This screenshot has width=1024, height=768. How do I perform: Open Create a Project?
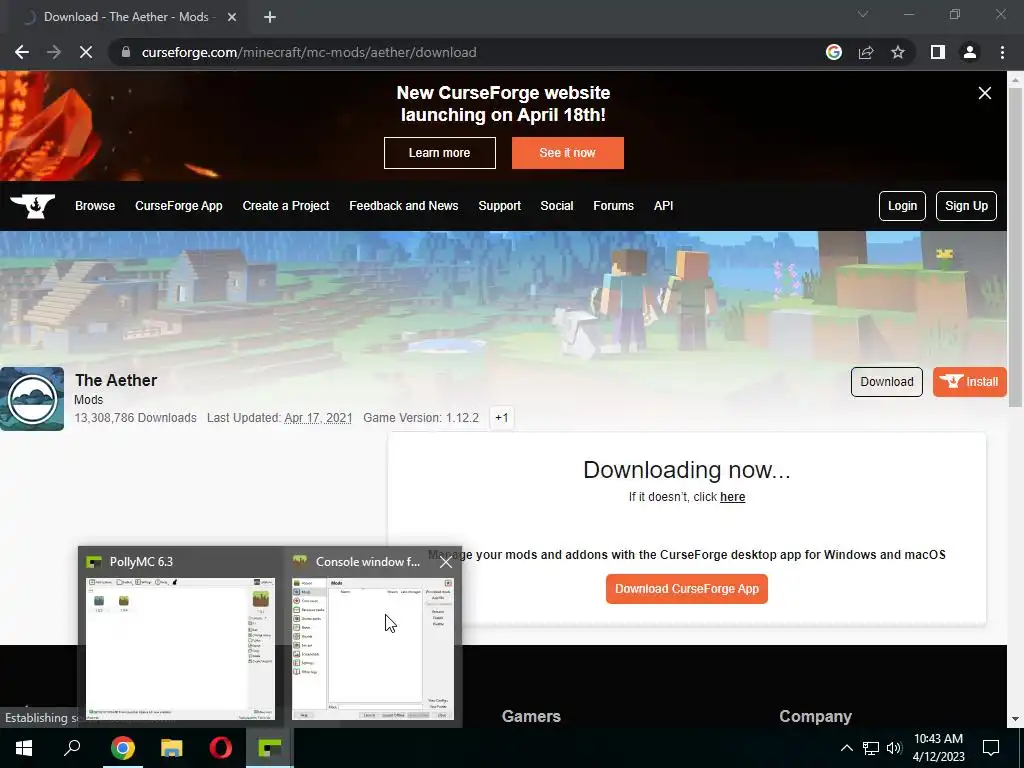pyautogui.click(x=286, y=206)
